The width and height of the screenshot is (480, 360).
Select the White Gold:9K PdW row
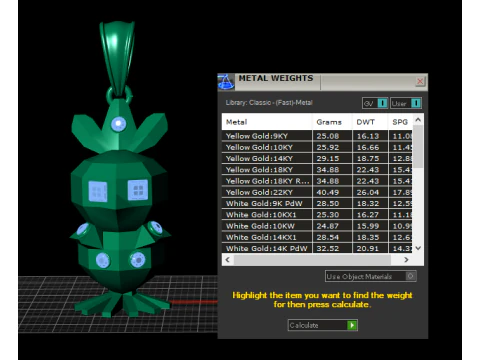[x=317, y=203]
